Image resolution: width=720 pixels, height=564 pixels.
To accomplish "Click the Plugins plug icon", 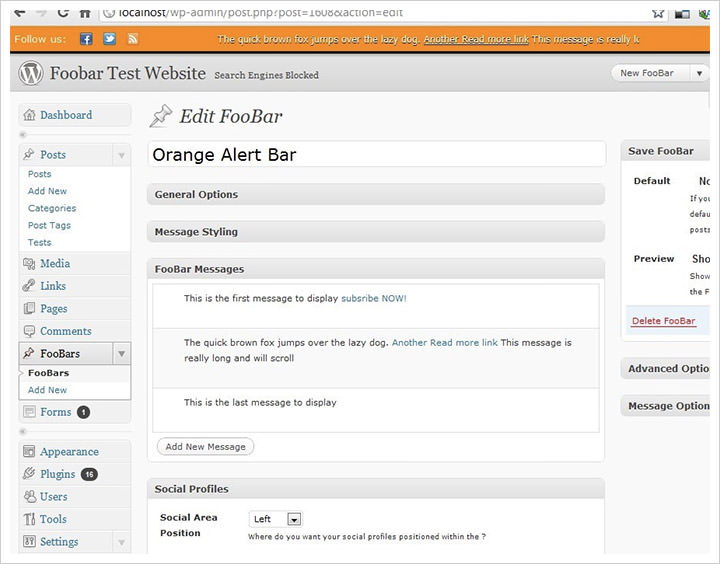I will point(29,474).
